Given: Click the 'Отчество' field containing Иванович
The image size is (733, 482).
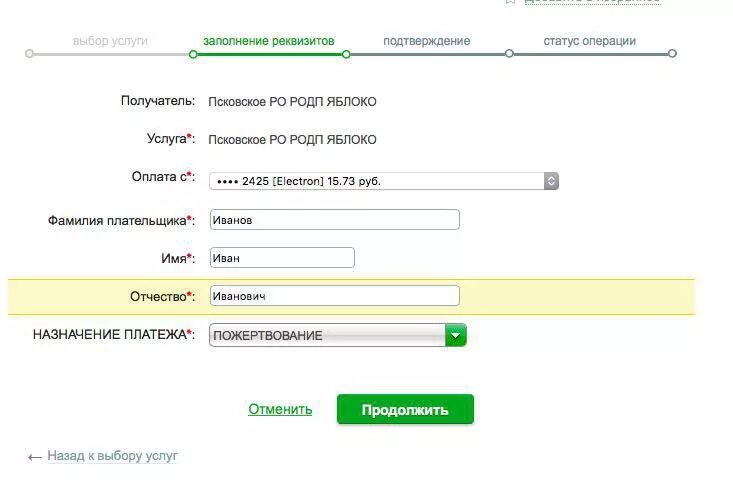Looking at the screenshot, I should (335, 296).
